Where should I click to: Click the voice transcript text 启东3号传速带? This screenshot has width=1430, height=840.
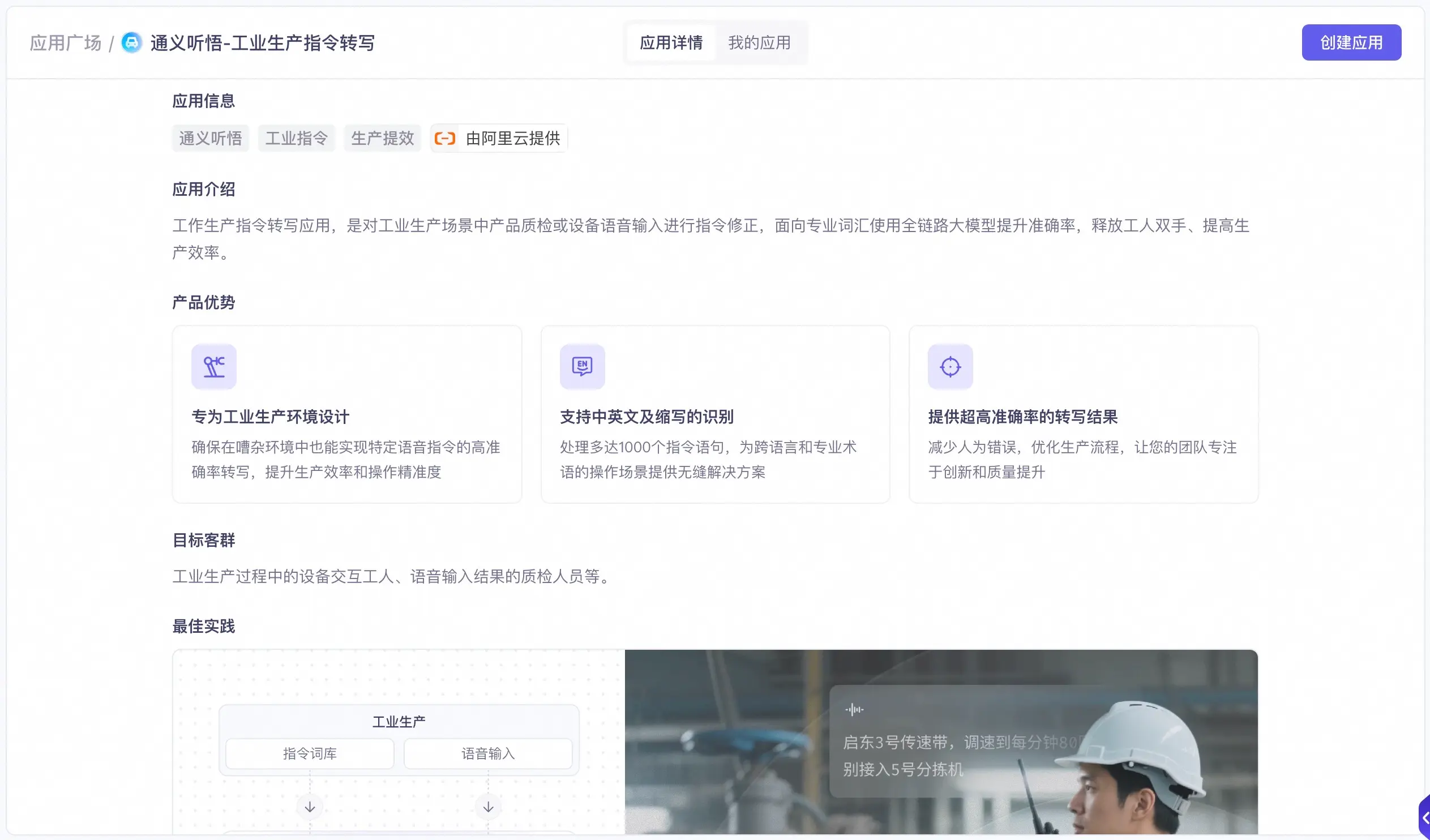[x=895, y=743]
